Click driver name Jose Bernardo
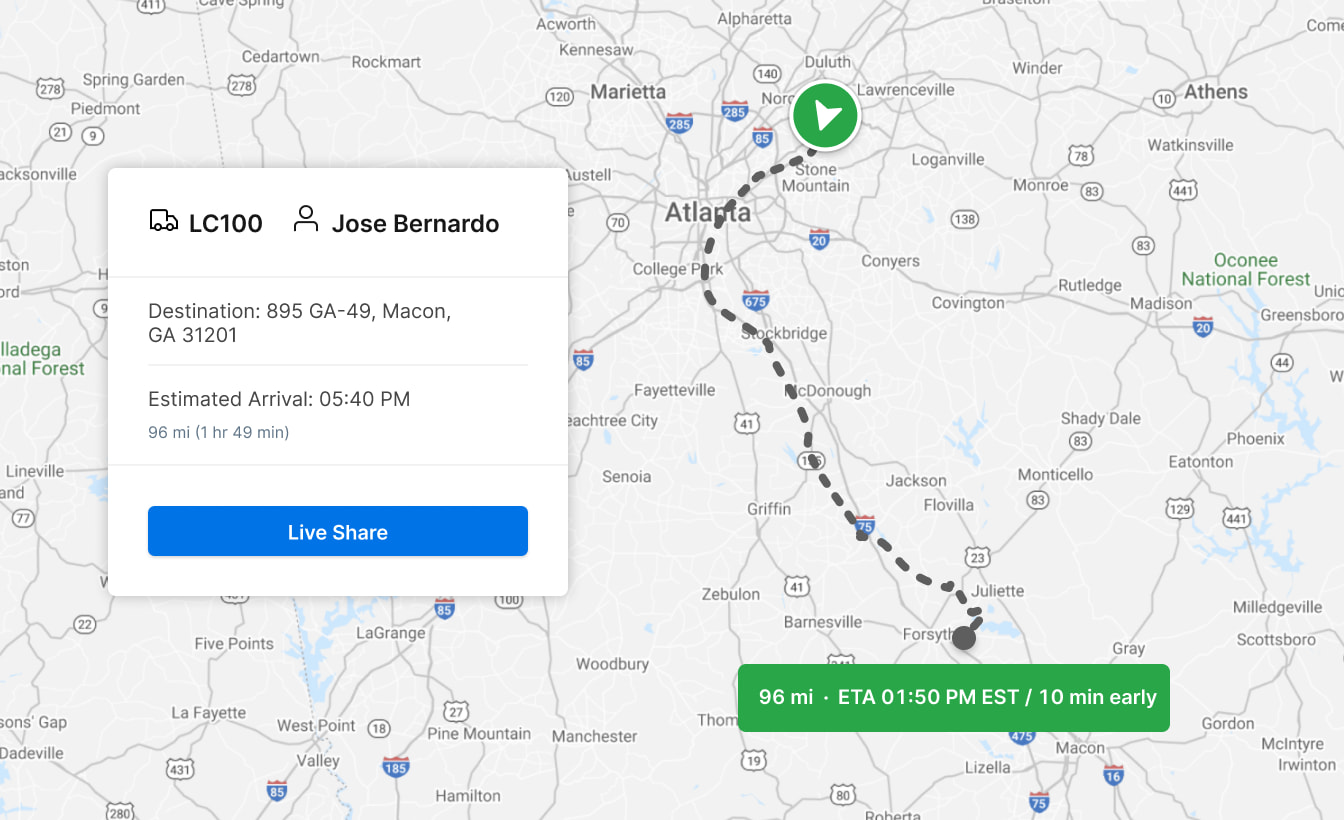Screen dimensions: 1344x820 (x=415, y=223)
